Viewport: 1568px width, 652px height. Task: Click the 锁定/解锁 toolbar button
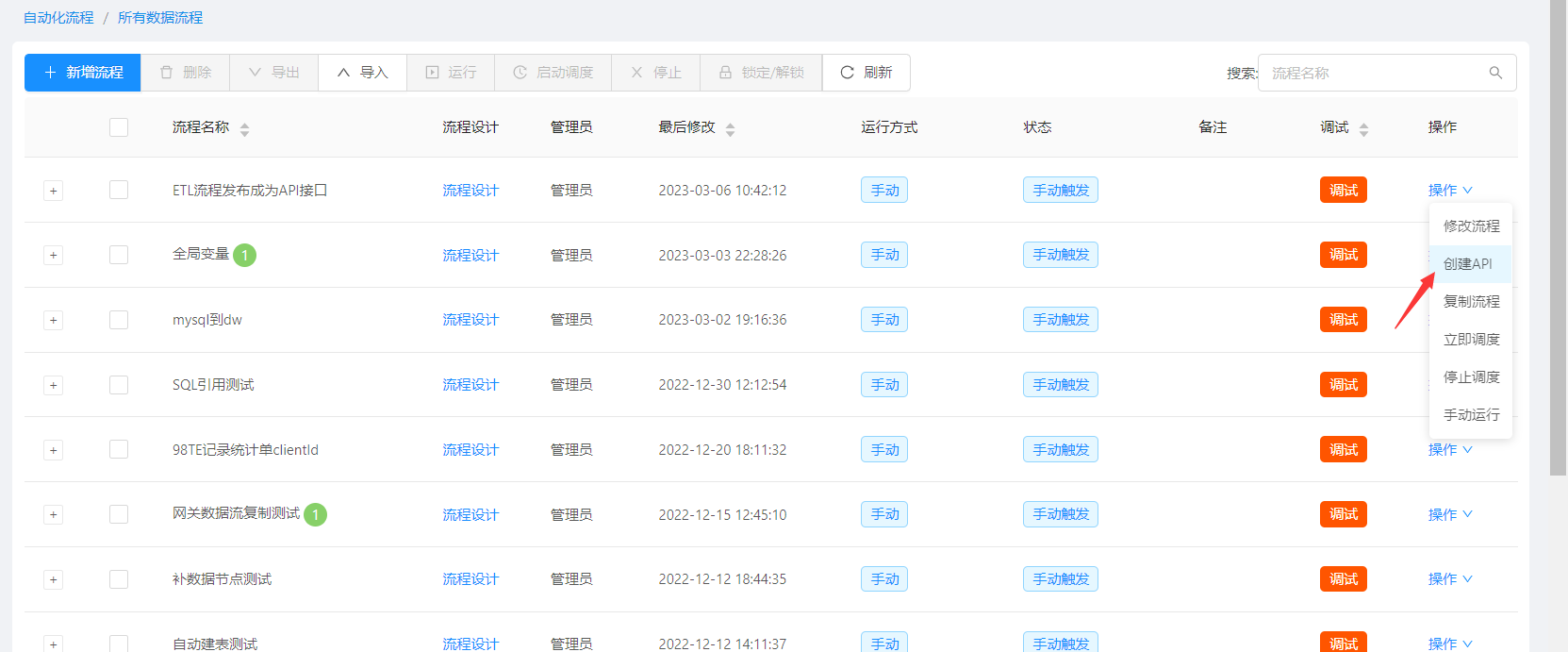click(762, 73)
